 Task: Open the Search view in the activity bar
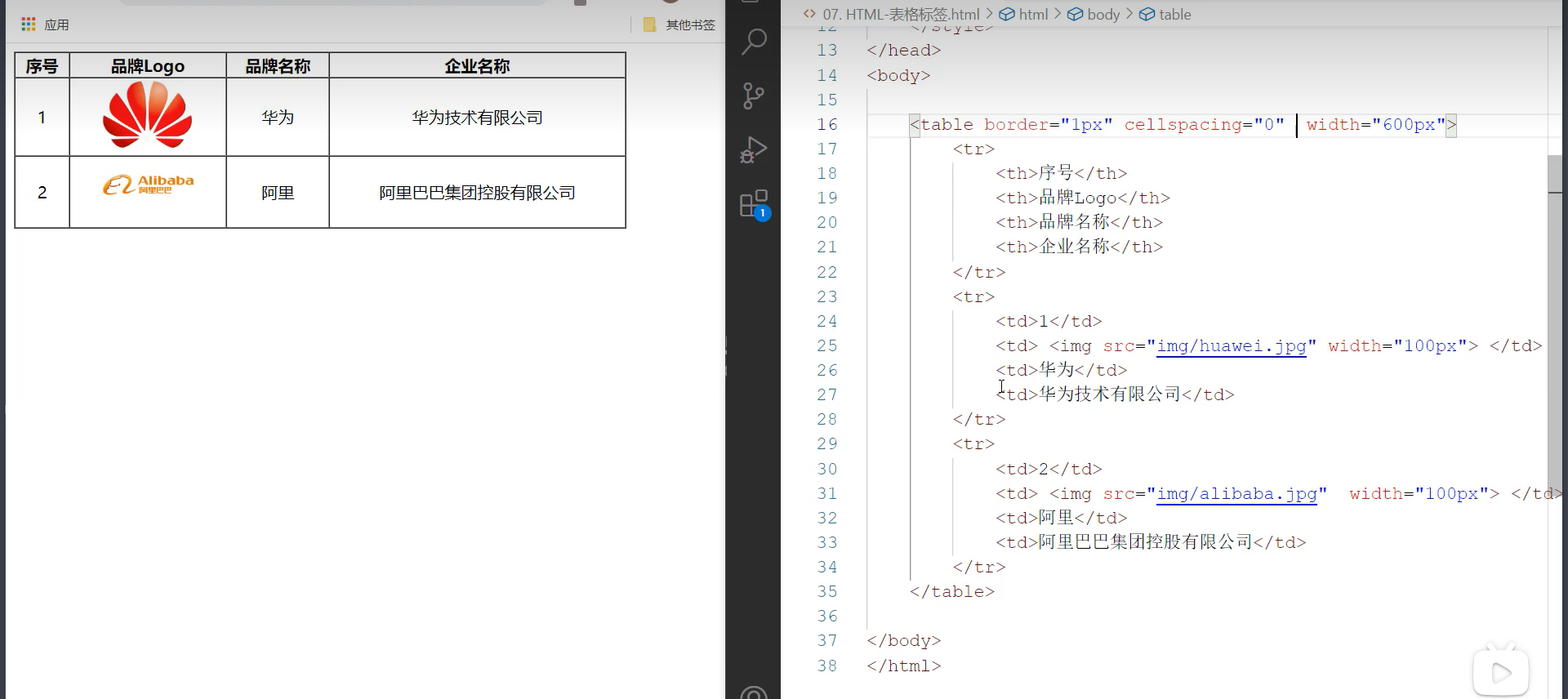click(753, 42)
